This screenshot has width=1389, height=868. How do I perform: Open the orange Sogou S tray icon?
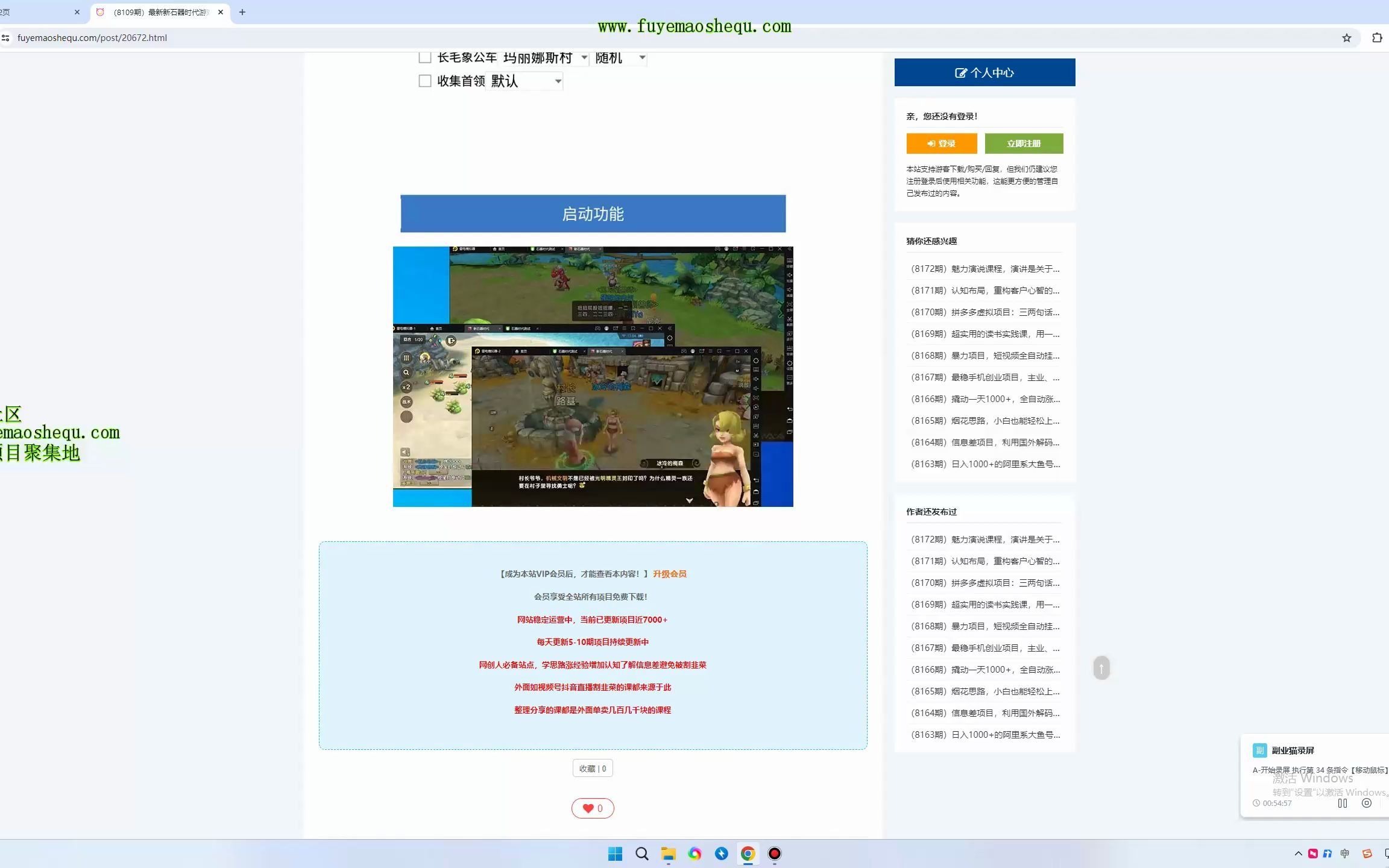pos(1367,854)
